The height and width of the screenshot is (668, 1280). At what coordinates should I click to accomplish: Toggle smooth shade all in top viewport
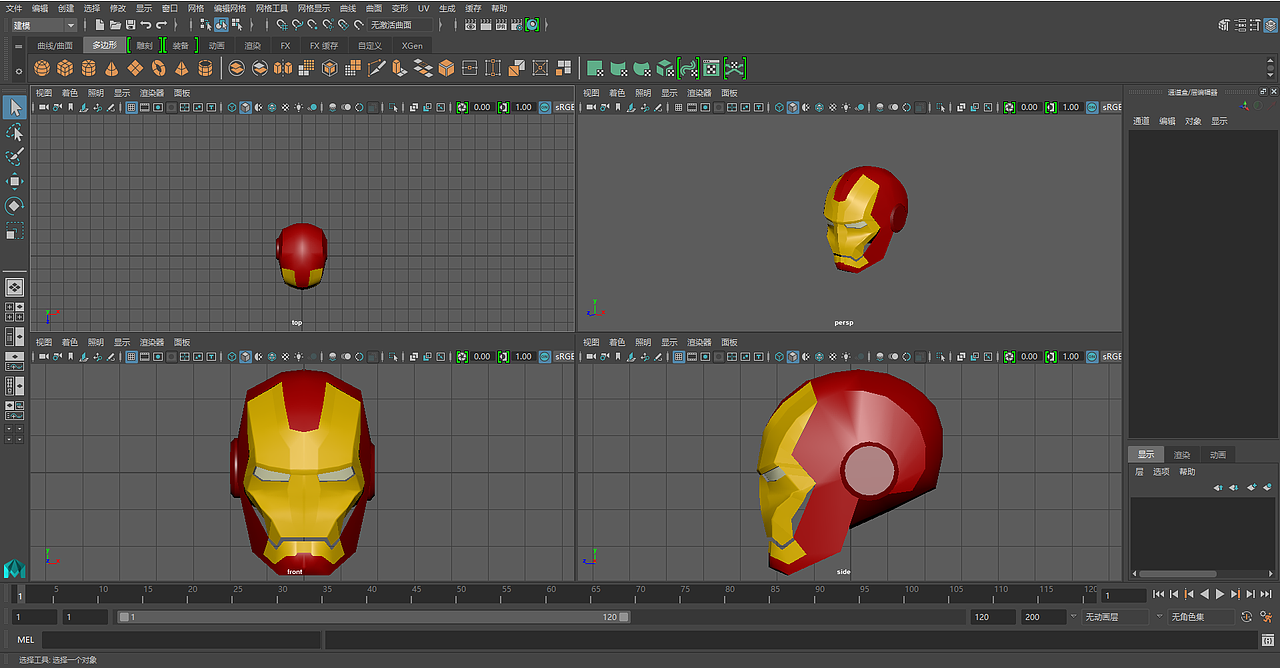tap(245, 107)
